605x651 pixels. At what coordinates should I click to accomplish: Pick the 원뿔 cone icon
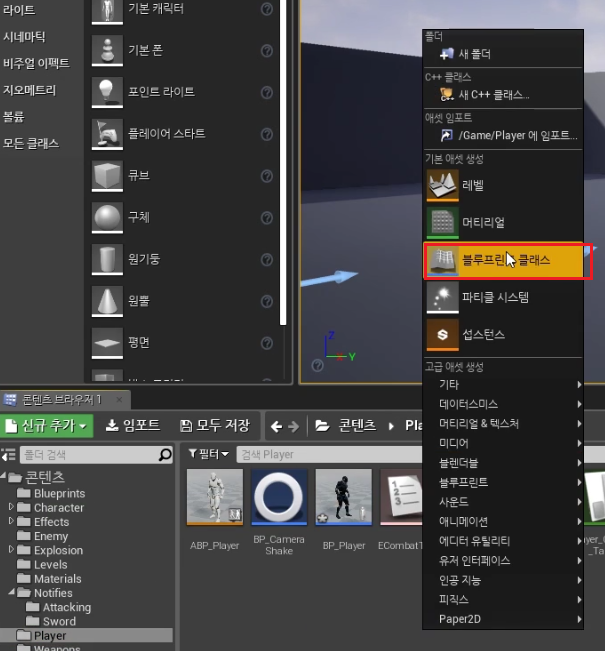[x=107, y=301]
